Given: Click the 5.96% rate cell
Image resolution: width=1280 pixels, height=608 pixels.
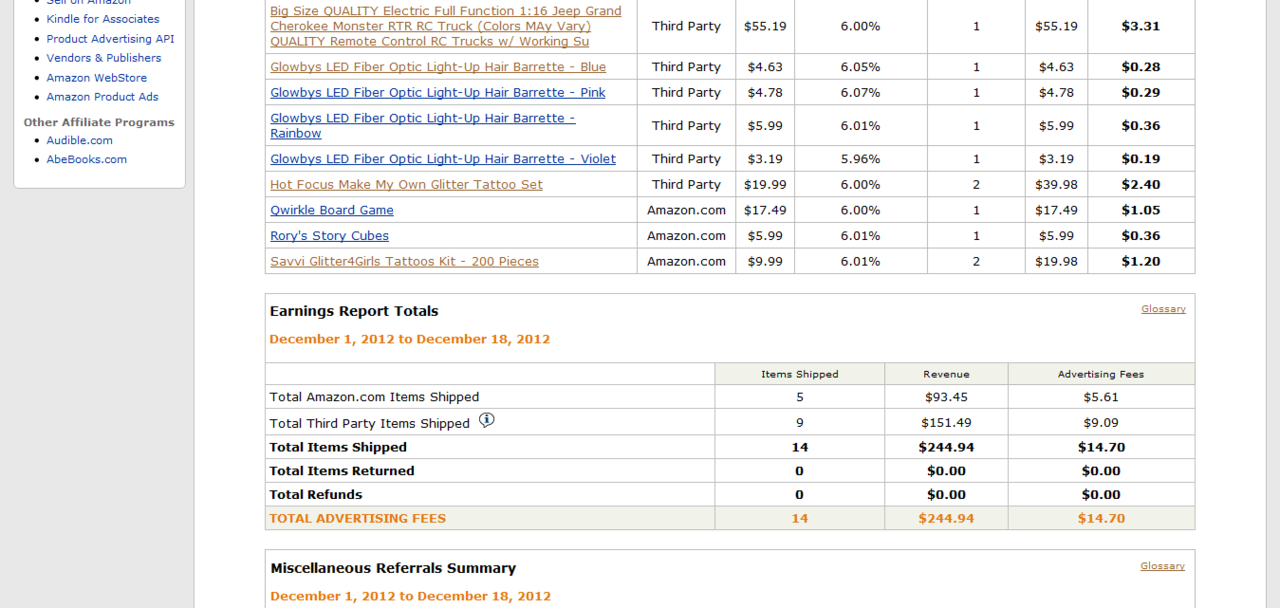Looking at the screenshot, I should tap(860, 159).
